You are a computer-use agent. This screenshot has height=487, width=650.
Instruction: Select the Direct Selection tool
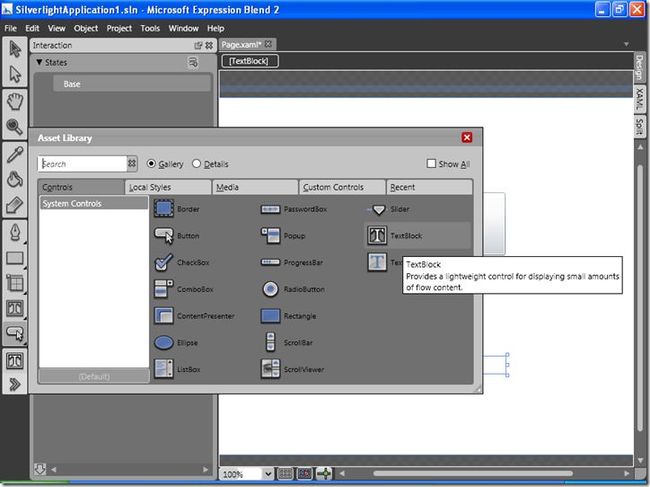pyautogui.click(x=15, y=75)
